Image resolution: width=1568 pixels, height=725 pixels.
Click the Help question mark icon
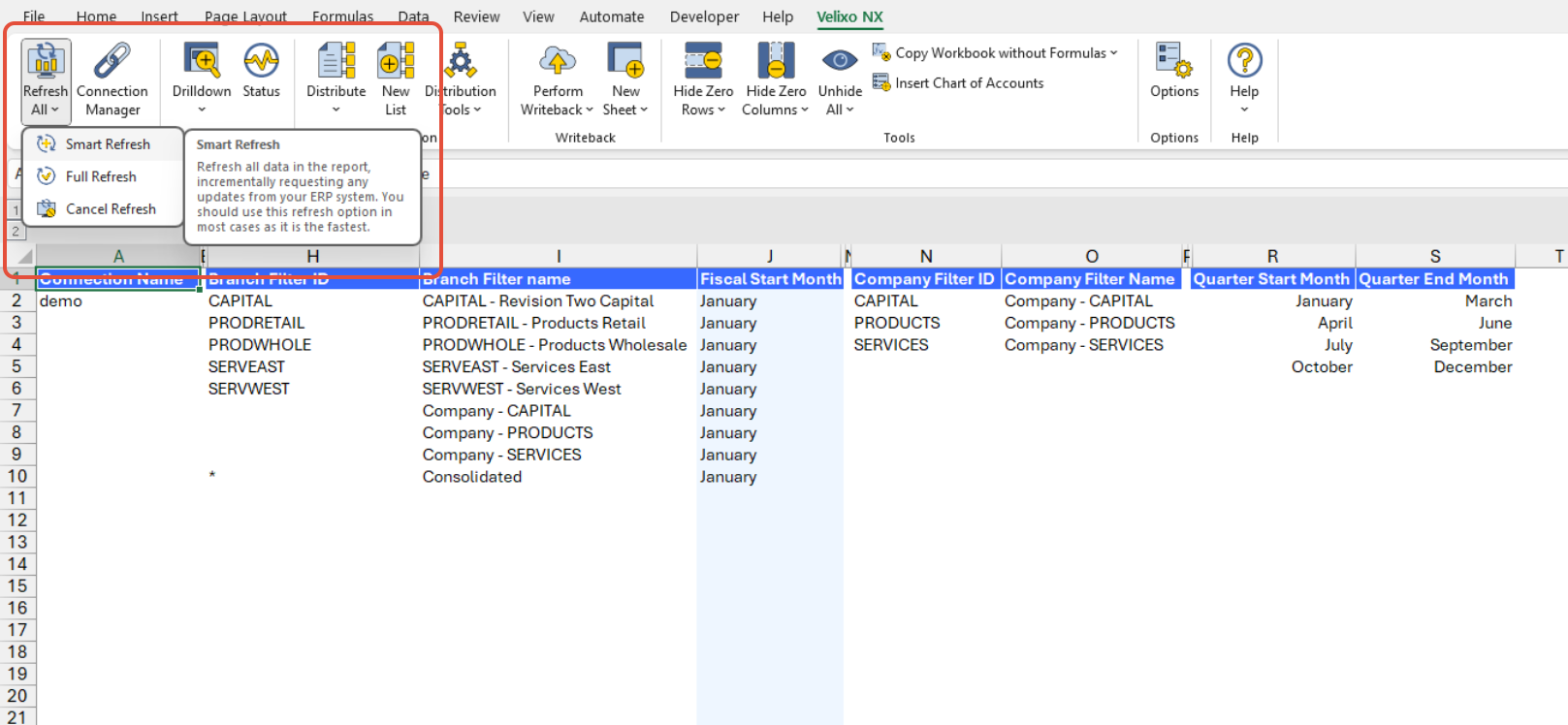pyautogui.click(x=1244, y=60)
